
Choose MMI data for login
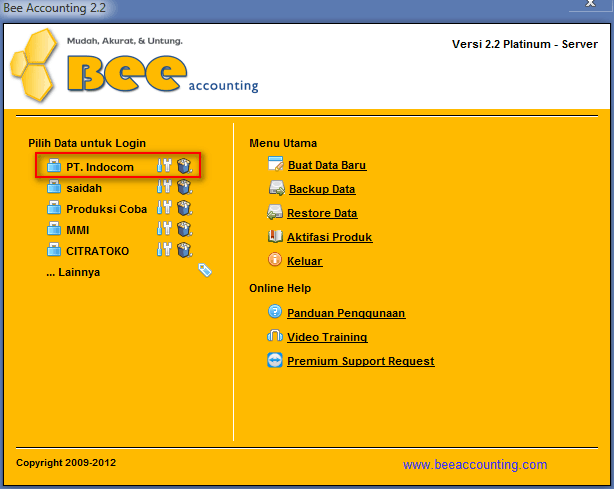tap(78, 230)
